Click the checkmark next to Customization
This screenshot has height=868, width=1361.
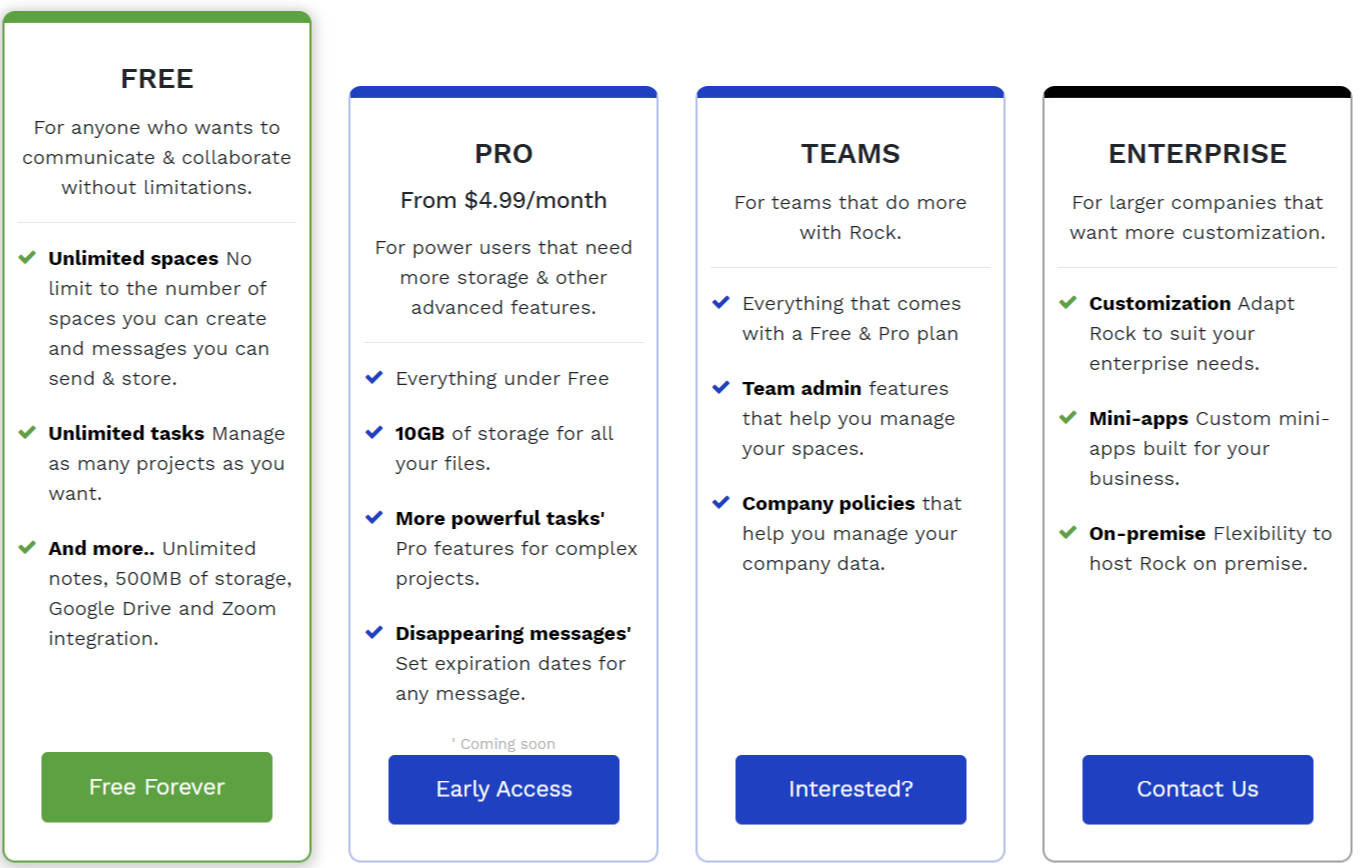(1068, 303)
